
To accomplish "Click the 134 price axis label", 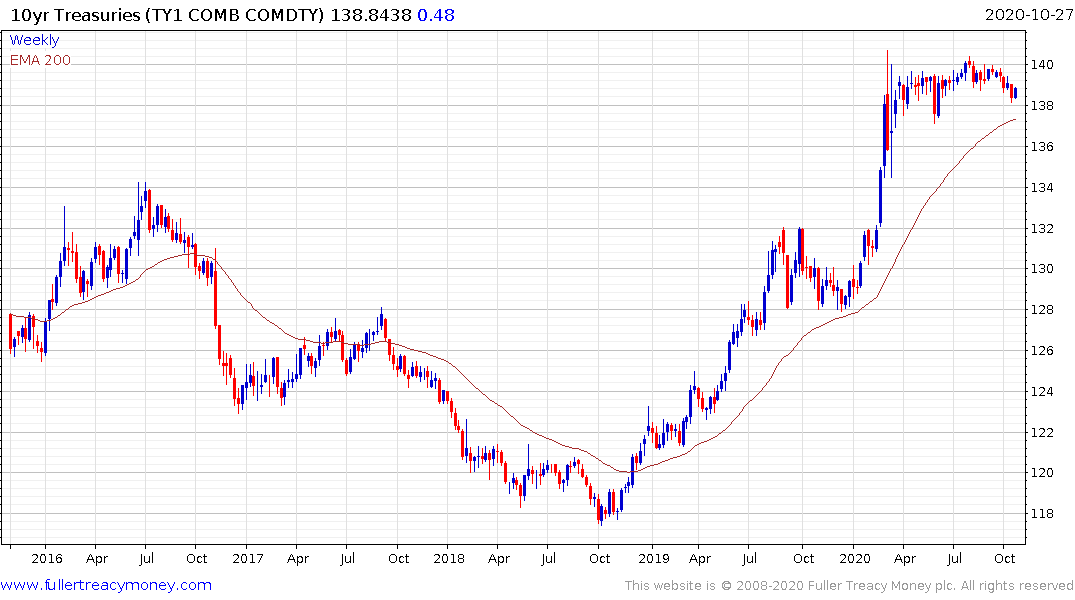I will [1042, 187].
